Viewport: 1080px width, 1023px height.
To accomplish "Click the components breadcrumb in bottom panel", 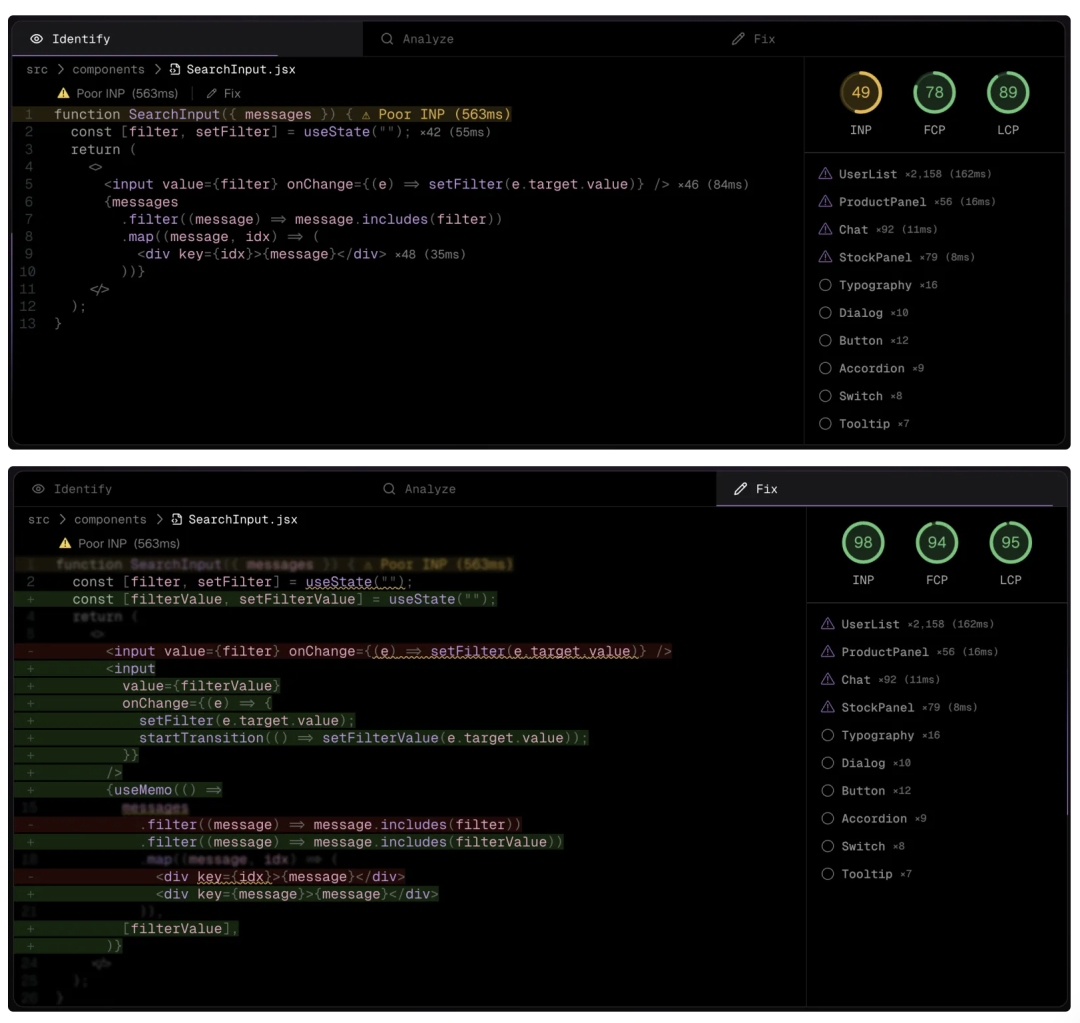I will (x=110, y=519).
